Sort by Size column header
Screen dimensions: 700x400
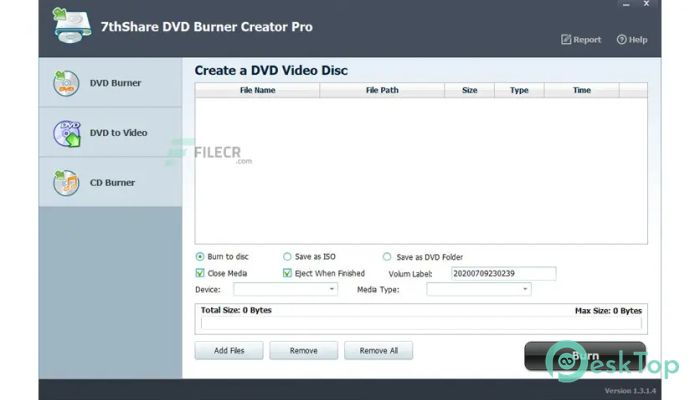tap(470, 90)
